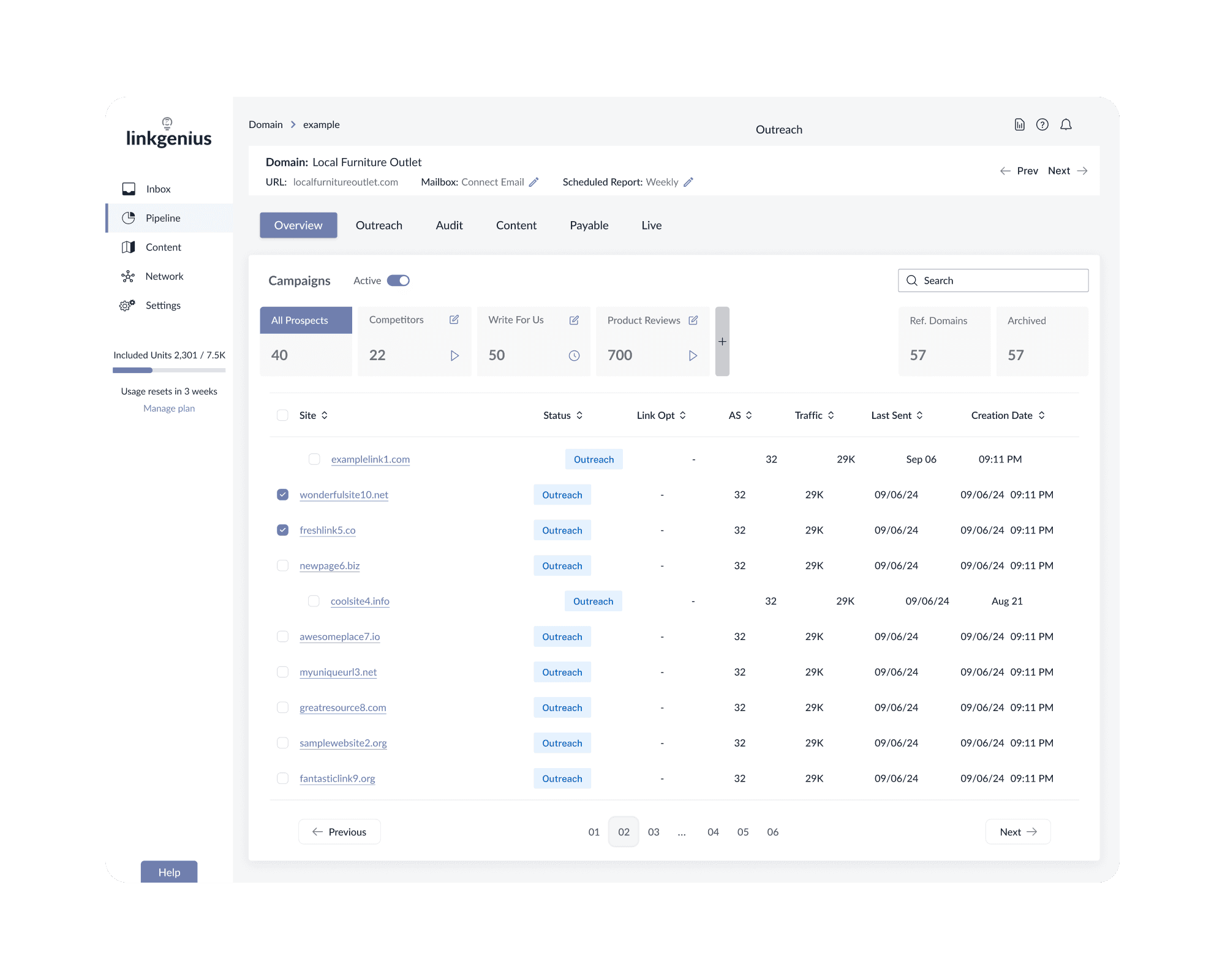Click the Network nodes icon
This screenshot has height=980, width=1225.
[x=128, y=276]
